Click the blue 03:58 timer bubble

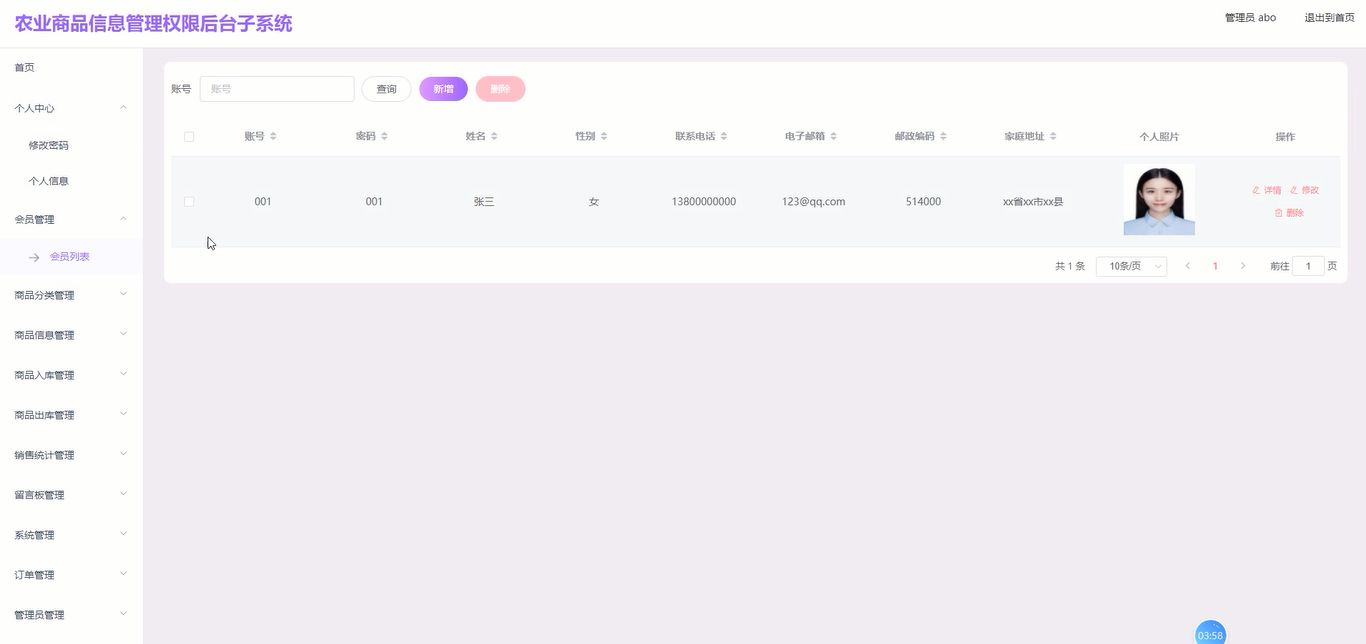click(1210, 634)
